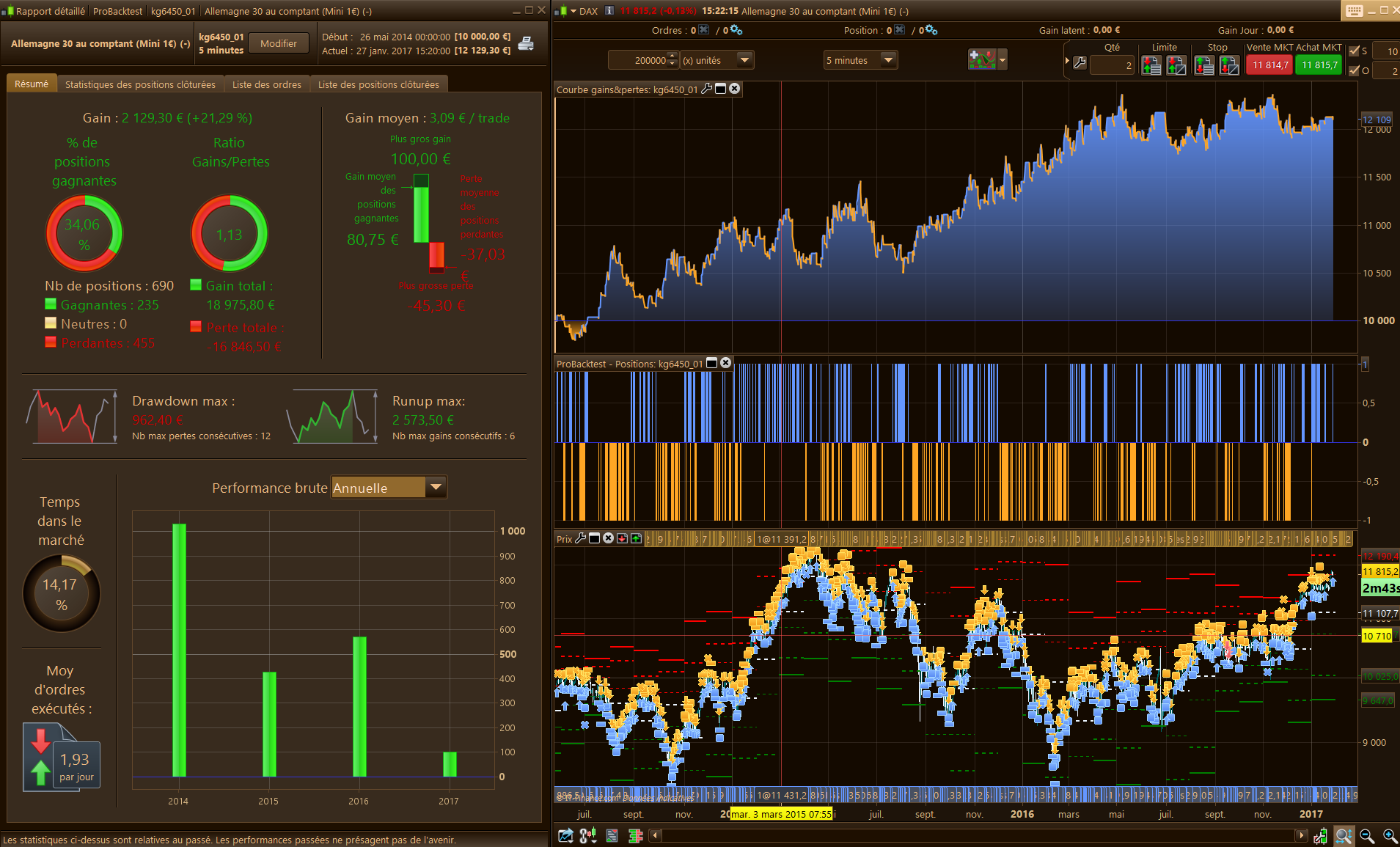Open position settings gears next to Position
Viewport: 1400px width, 847px height.
[x=931, y=30]
